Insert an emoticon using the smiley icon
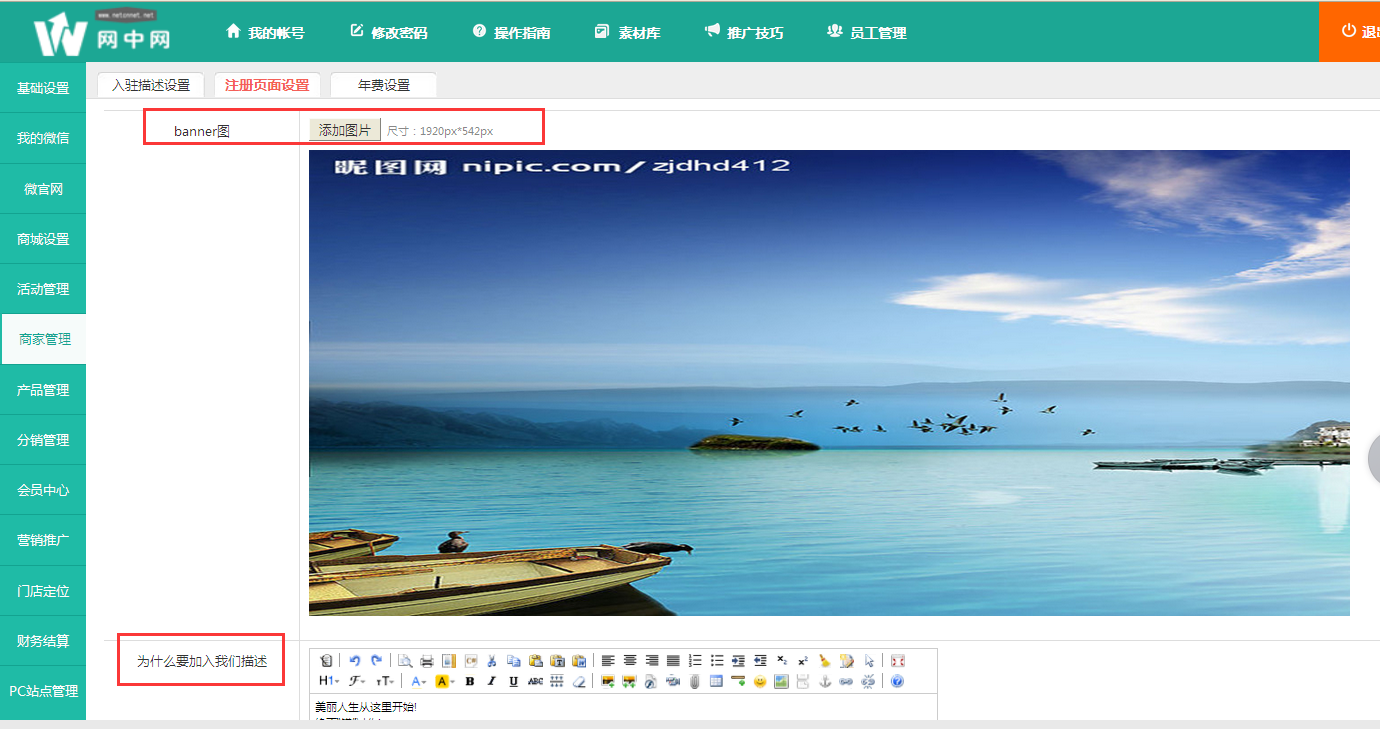Screen dimensions: 1380x729 760,682
